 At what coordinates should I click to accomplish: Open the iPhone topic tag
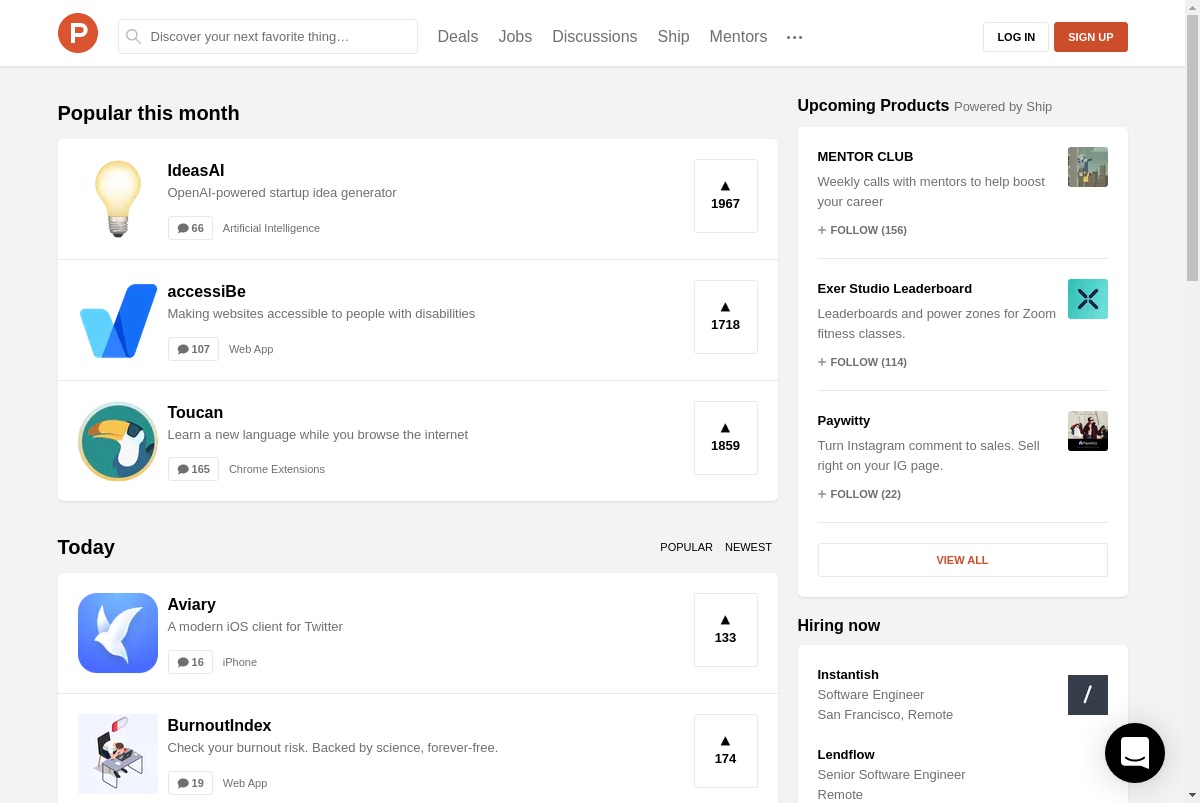(240, 662)
